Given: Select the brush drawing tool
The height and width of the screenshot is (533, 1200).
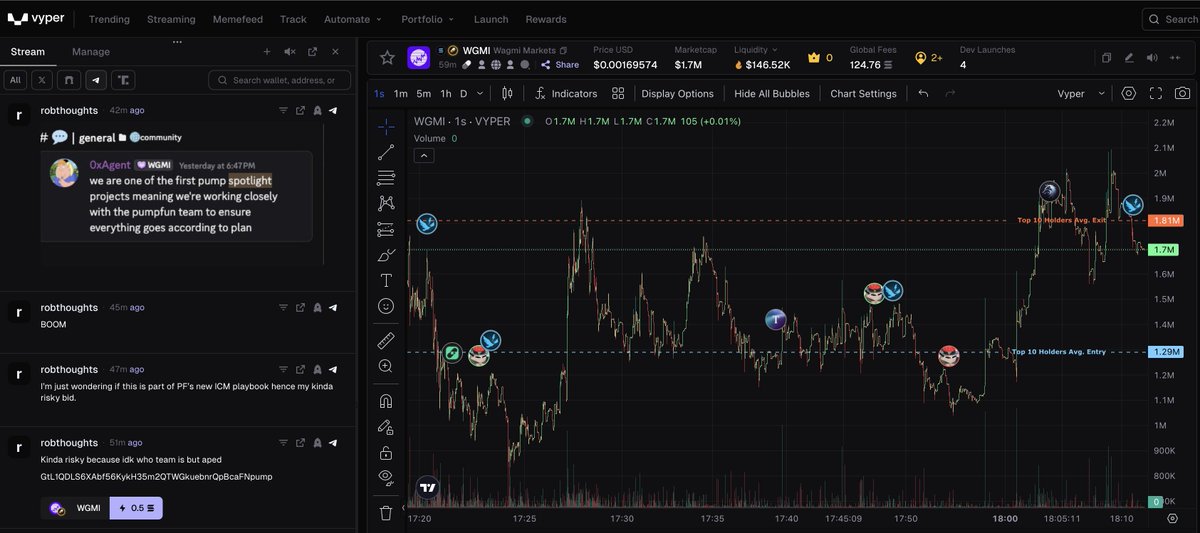Looking at the screenshot, I should tap(386, 254).
